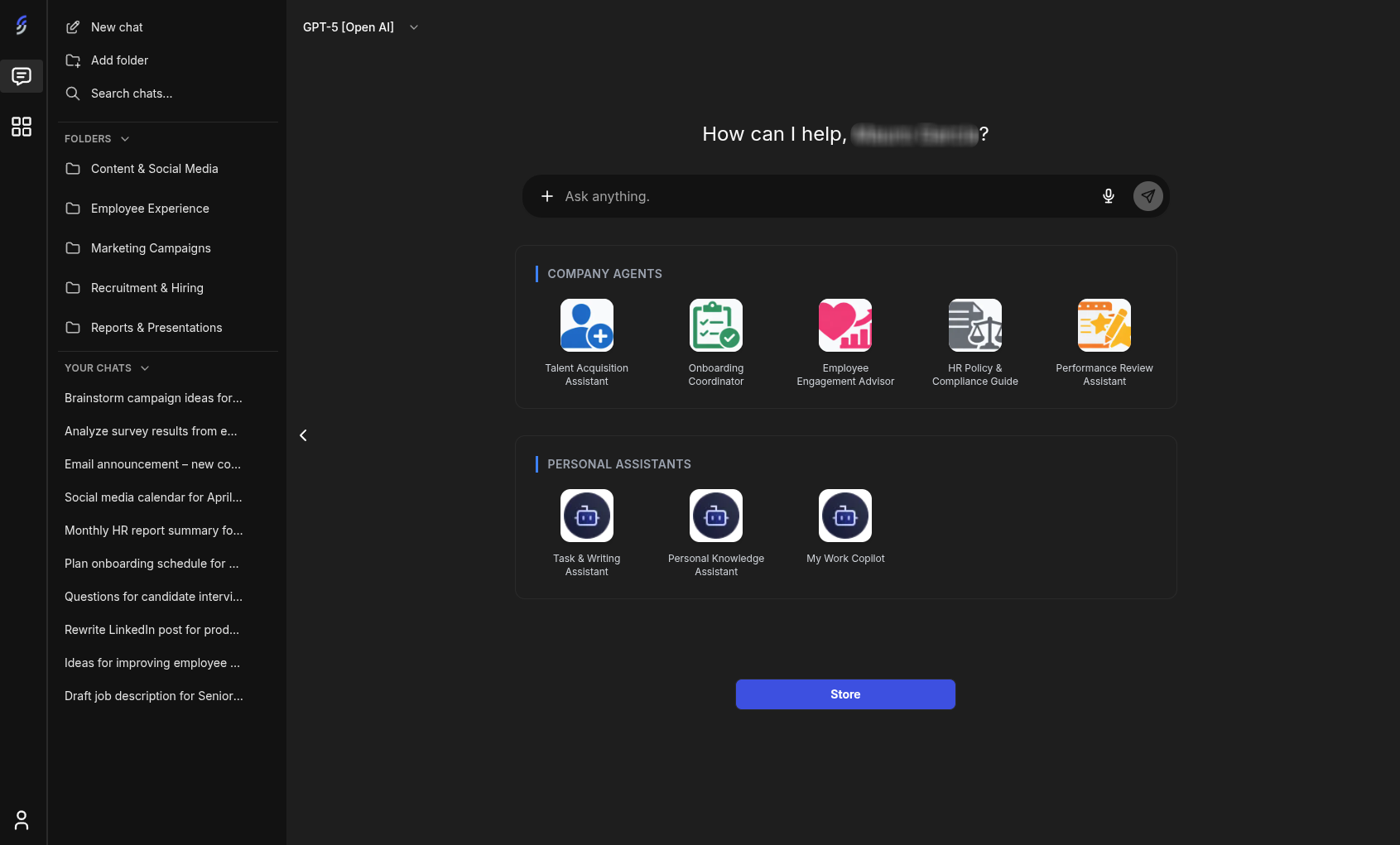The height and width of the screenshot is (845, 1400).
Task: Open the GPT-5 model selector dropdown
Action: pyautogui.click(x=360, y=27)
